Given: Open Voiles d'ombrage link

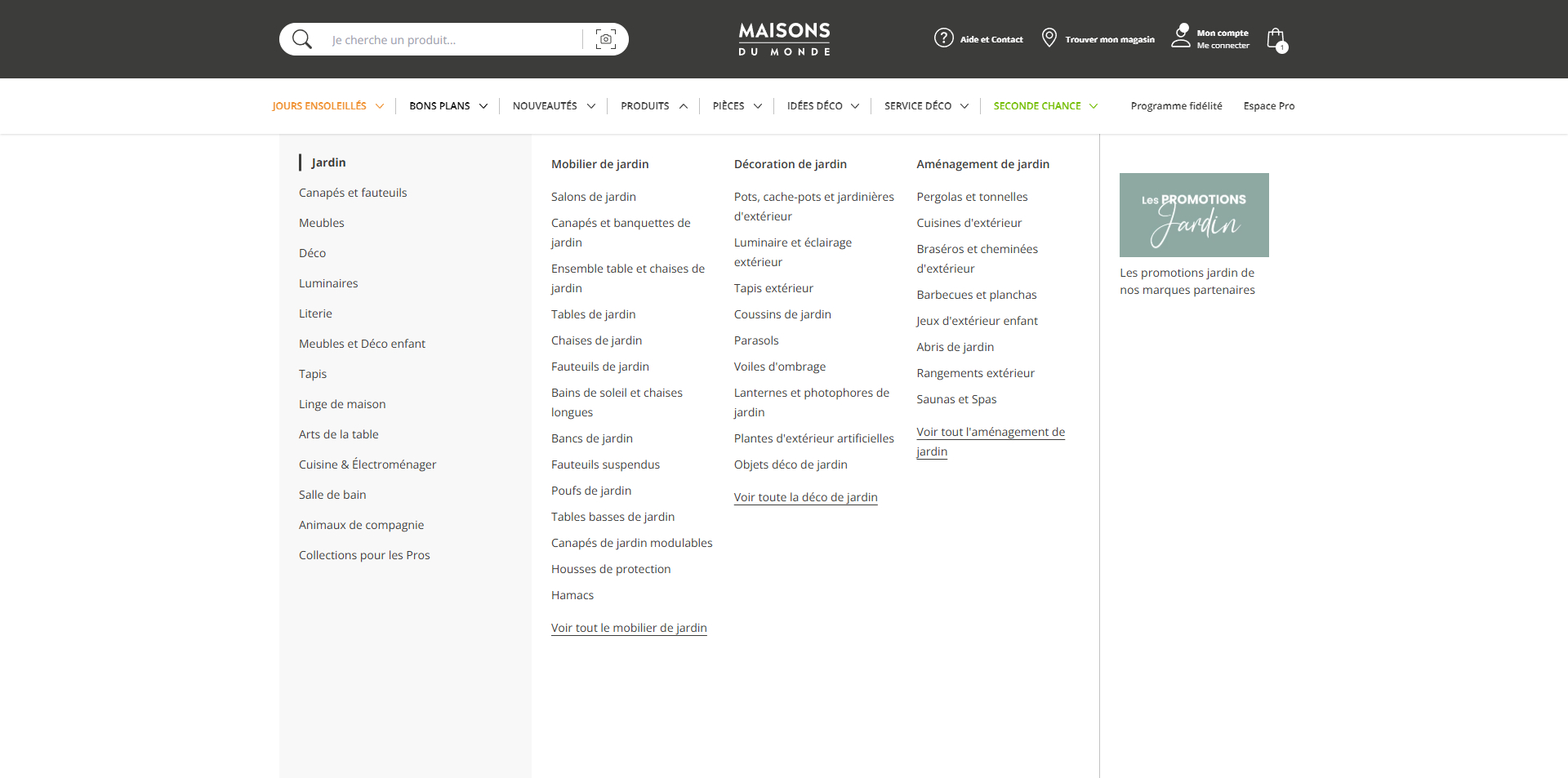Looking at the screenshot, I should pyautogui.click(x=780, y=367).
